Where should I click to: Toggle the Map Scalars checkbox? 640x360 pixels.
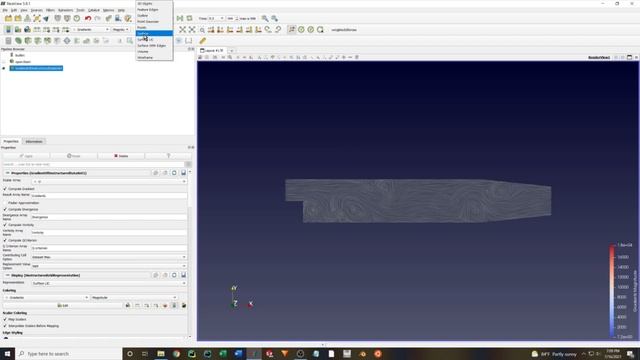5,319
